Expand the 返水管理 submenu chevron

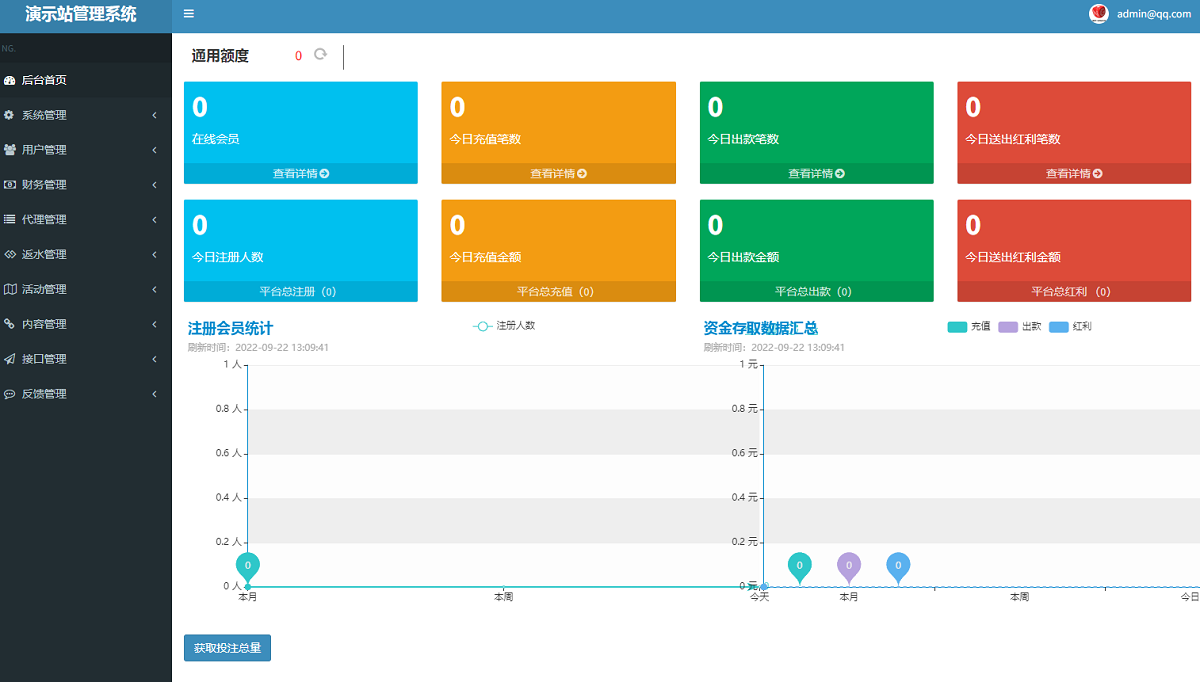(154, 254)
